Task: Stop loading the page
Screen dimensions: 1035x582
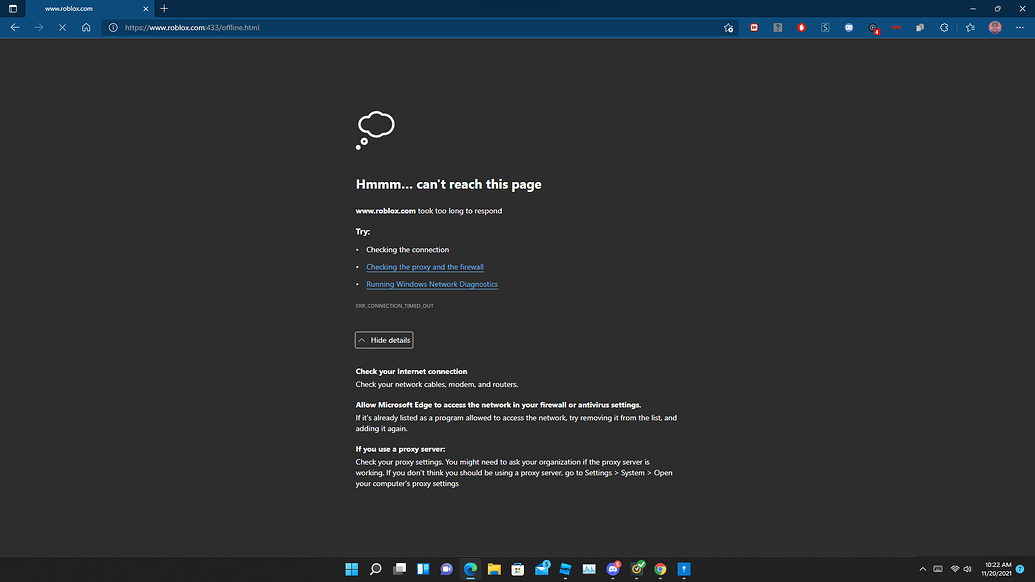Action: (x=62, y=28)
